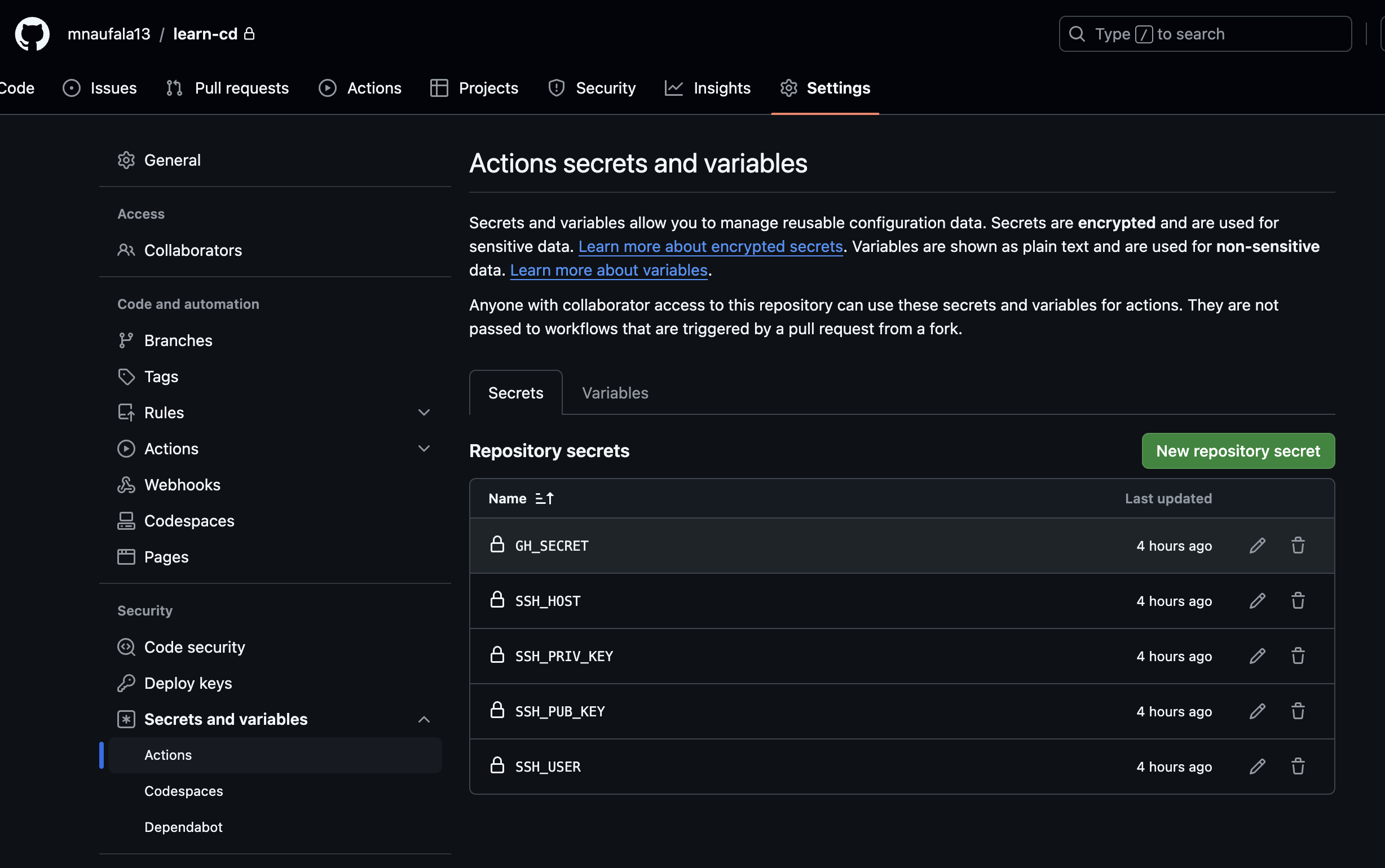Sort secrets by Name arrow icon

544,498
